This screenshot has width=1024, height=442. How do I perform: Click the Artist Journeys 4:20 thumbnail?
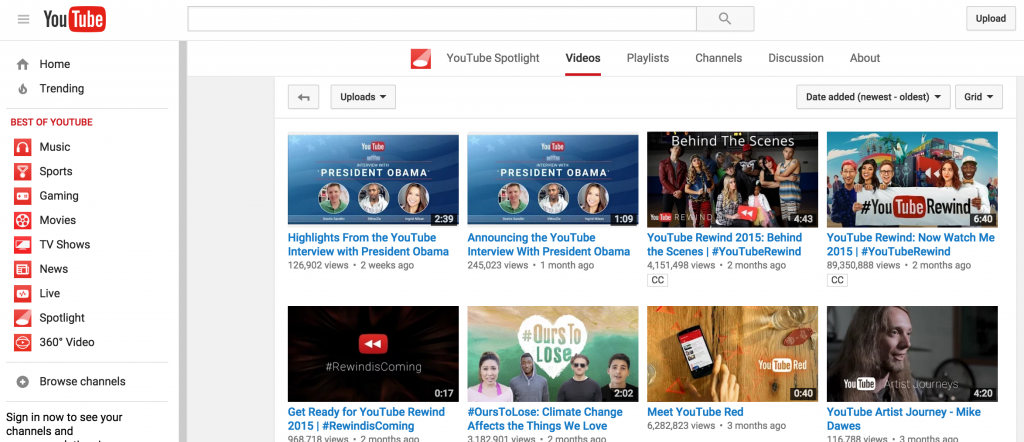912,354
